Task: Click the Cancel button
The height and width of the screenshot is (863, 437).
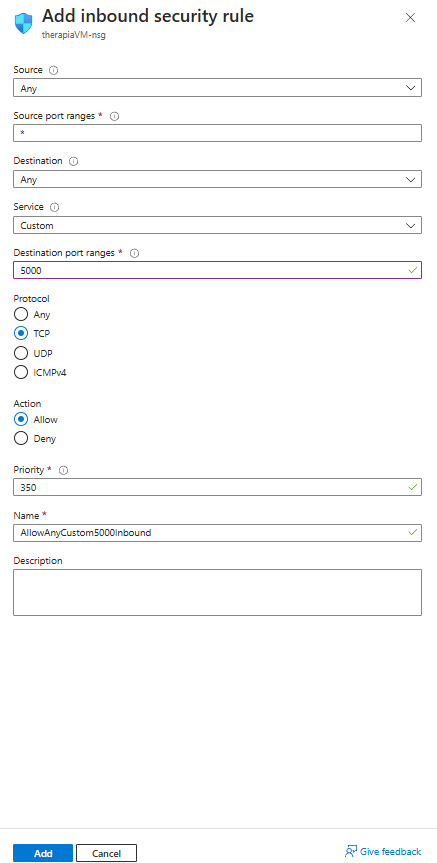Action: pyautogui.click(x=106, y=853)
